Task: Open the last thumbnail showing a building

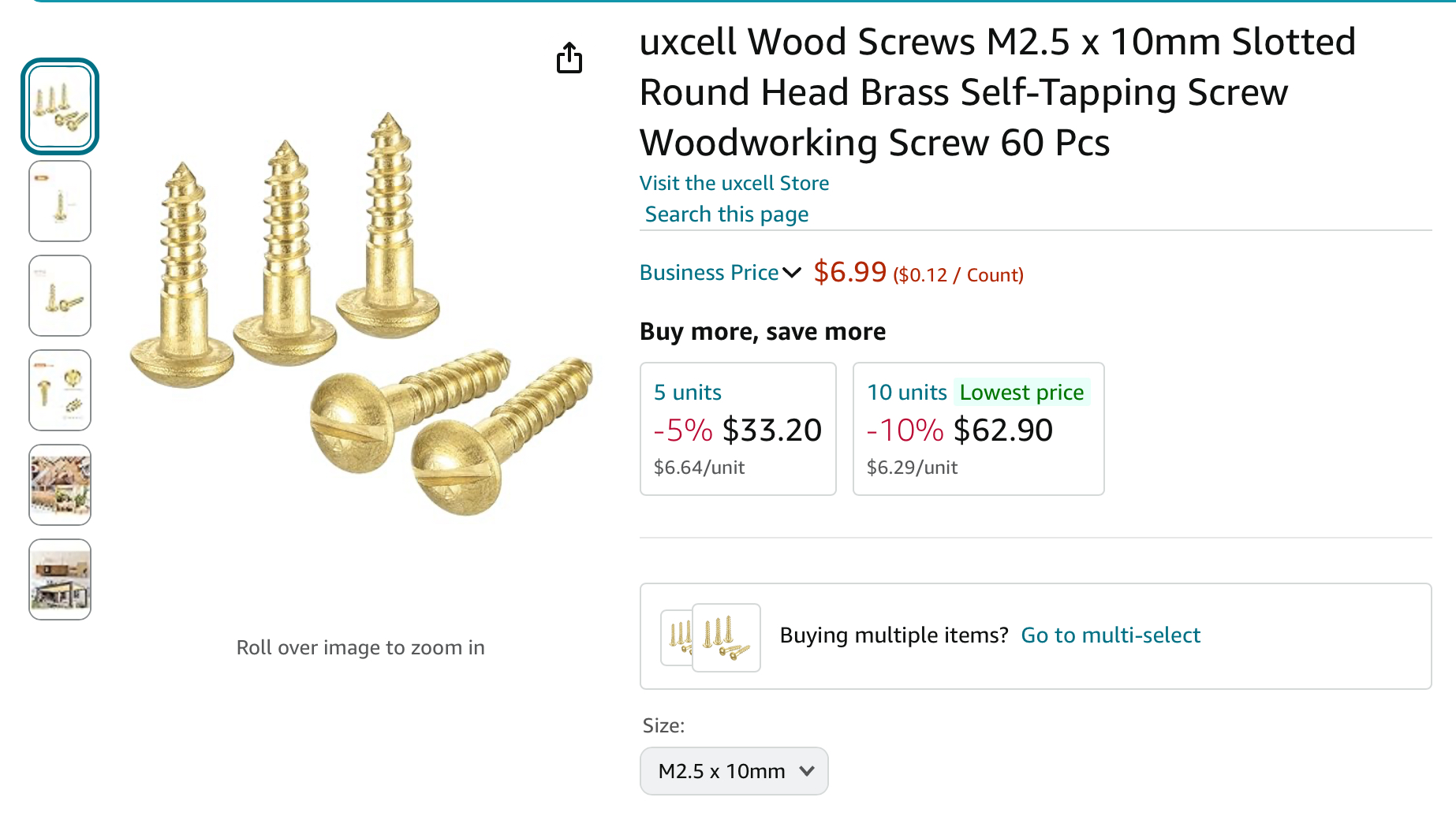Action: click(60, 579)
